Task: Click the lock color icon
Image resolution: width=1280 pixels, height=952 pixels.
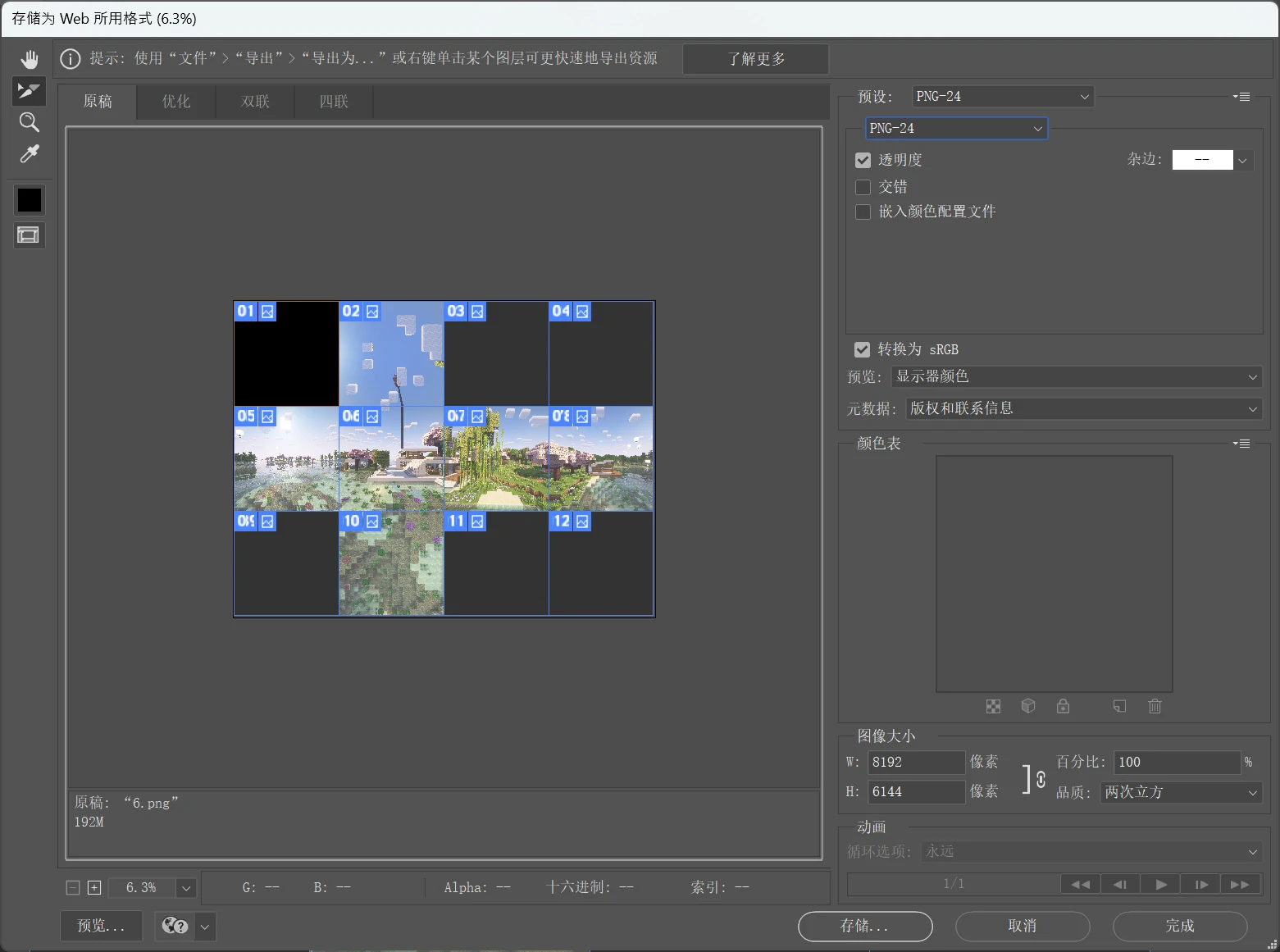Action: pos(1064,706)
